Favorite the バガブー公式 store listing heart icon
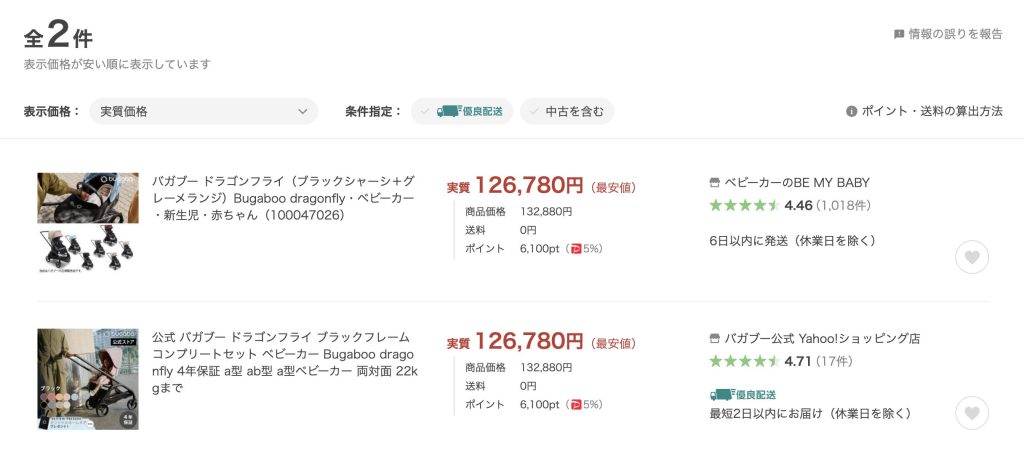 pos(972,413)
